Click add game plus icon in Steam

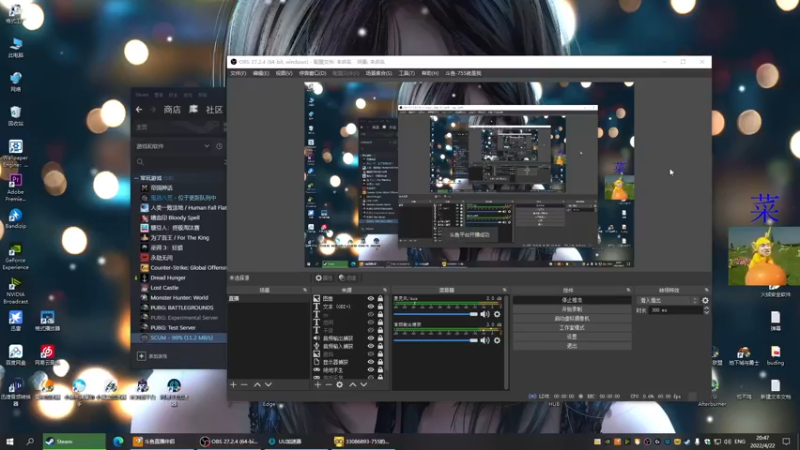(x=141, y=356)
